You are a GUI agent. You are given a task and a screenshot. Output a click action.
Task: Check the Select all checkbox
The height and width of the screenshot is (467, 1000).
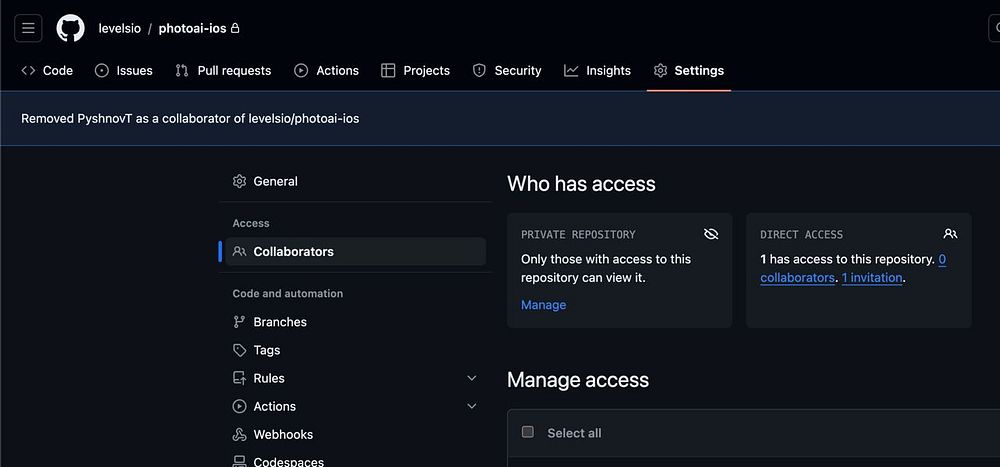coord(528,432)
